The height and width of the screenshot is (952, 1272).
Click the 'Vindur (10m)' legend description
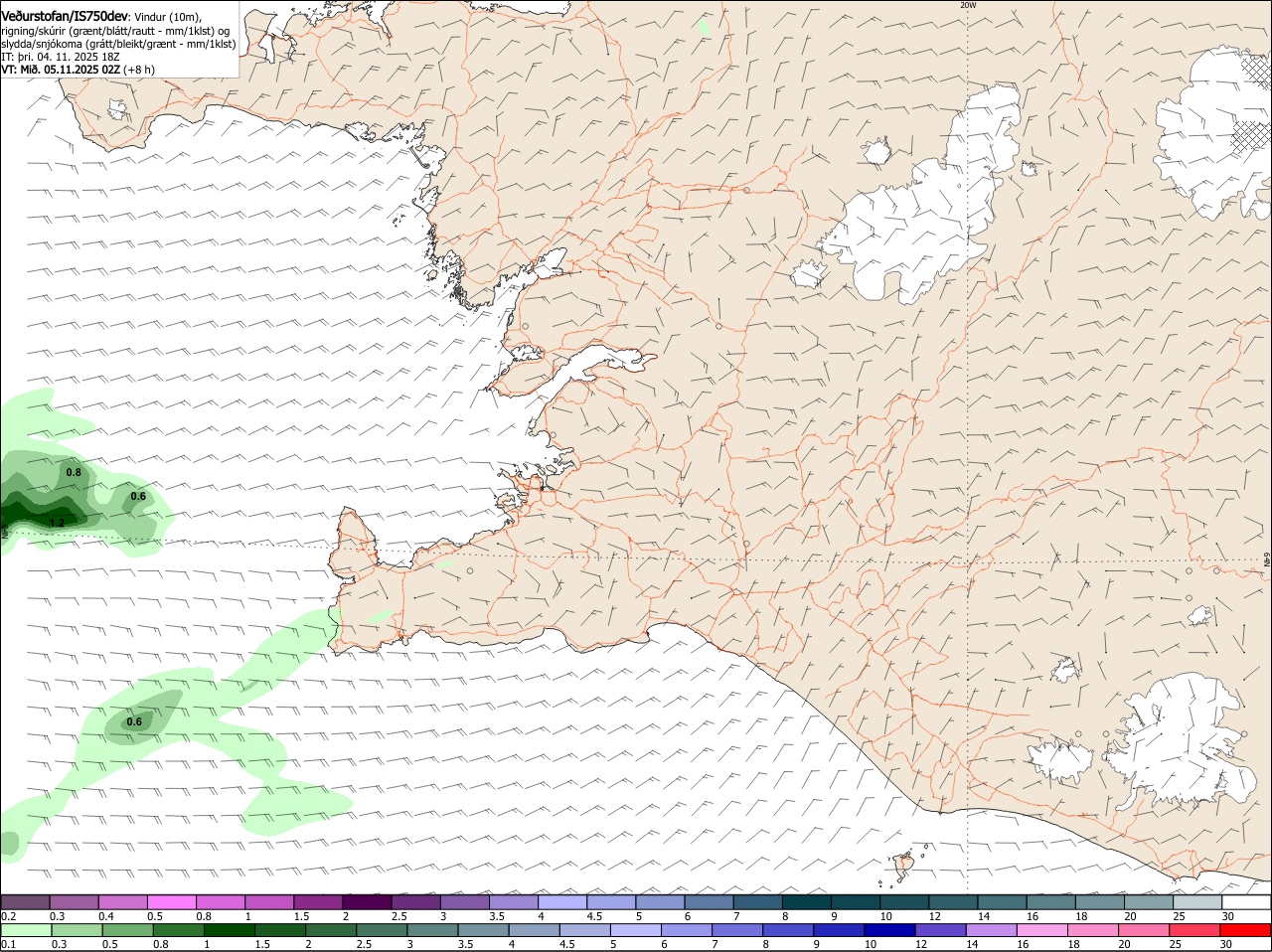168,17
